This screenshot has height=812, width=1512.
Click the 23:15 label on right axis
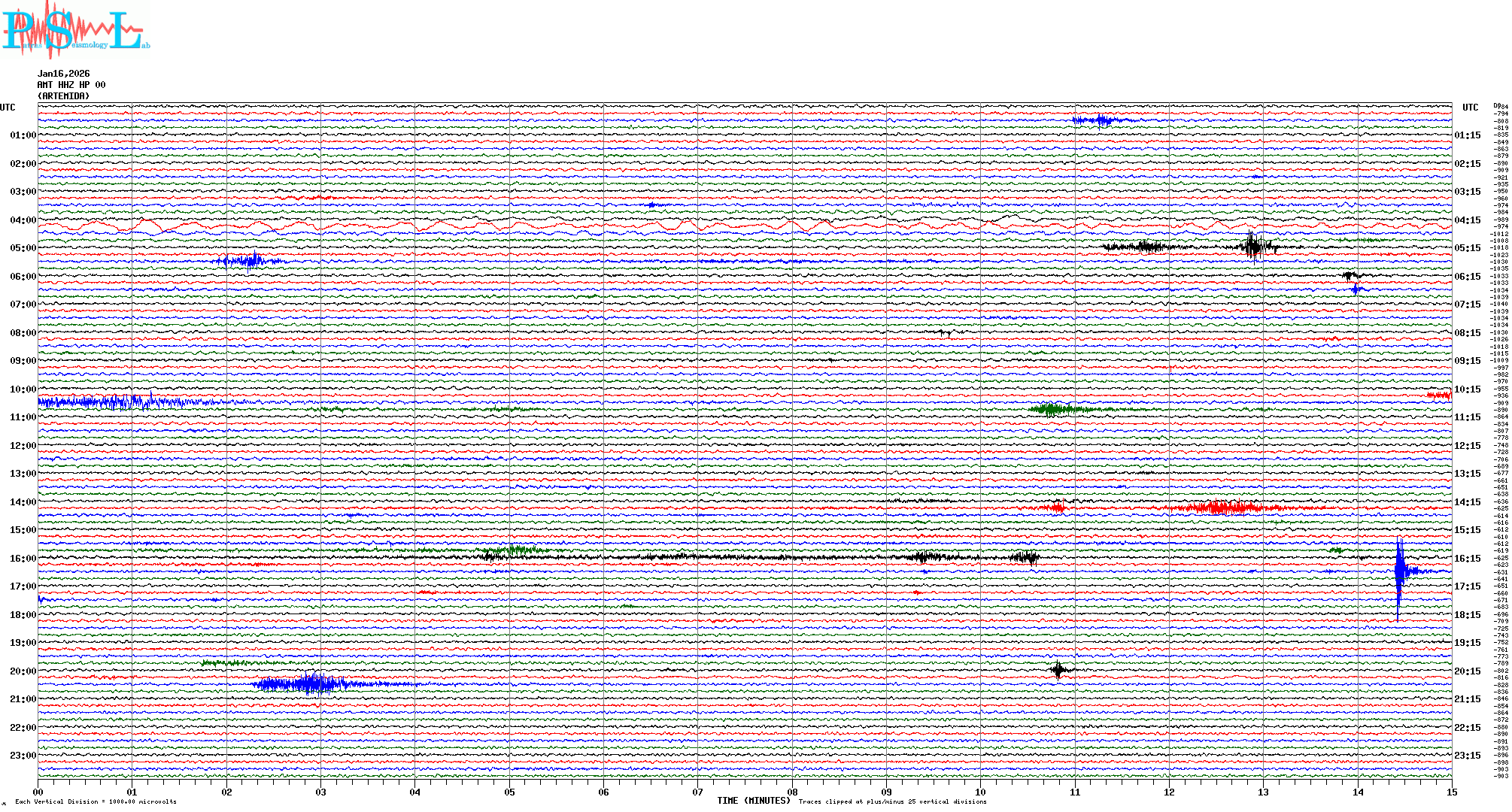(1467, 756)
